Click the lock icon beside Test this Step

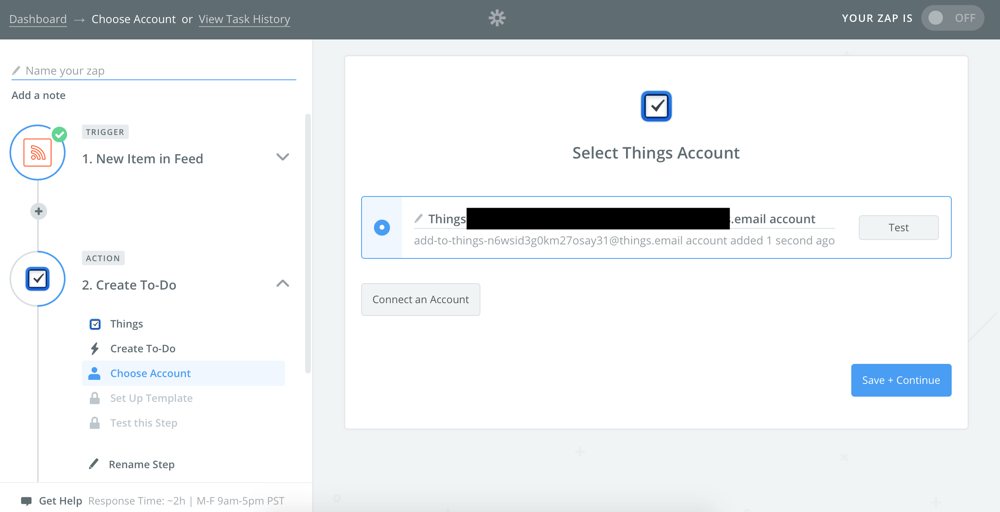94,423
